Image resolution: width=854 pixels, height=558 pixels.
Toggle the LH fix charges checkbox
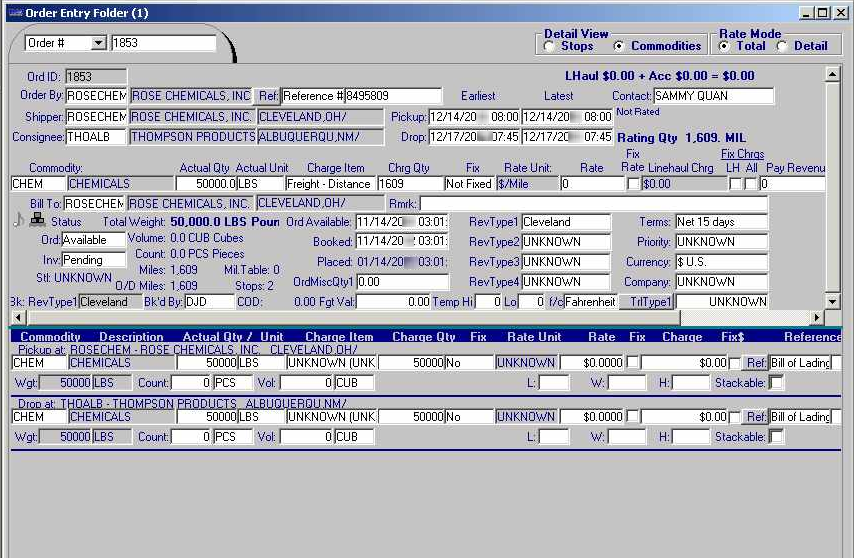(x=735, y=184)
